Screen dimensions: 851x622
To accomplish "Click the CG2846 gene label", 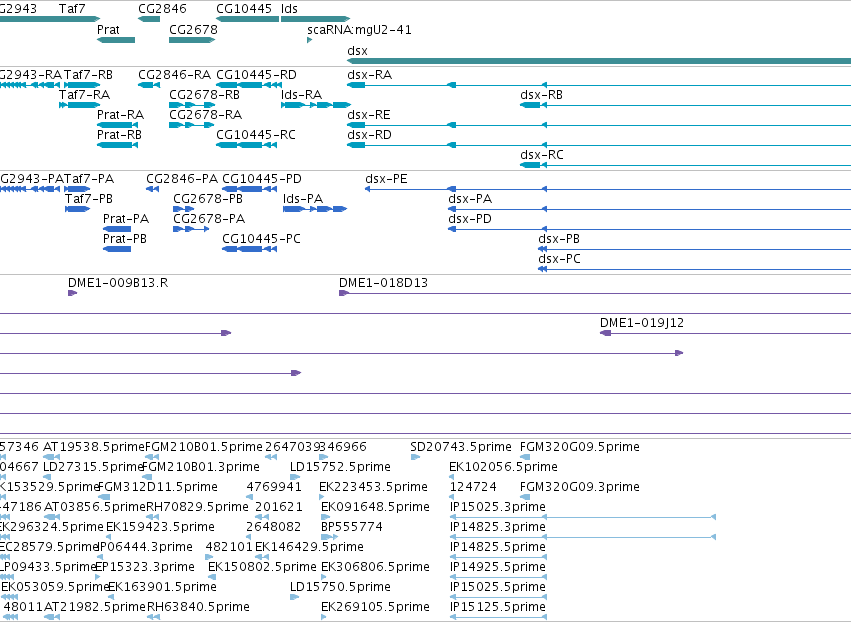I will 162,9.
